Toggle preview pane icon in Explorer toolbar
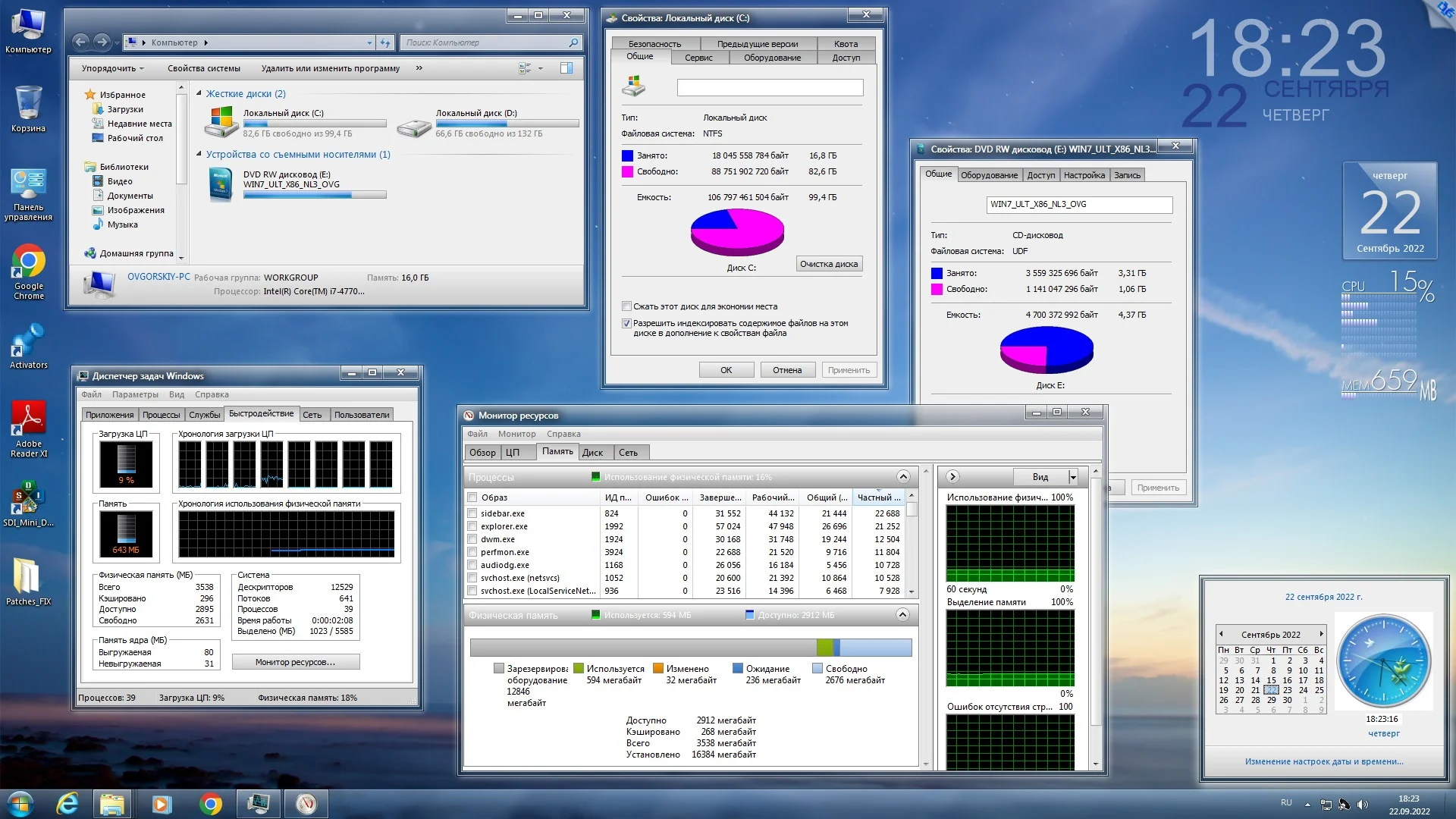Screen dimensions: 1456x819 566,68
